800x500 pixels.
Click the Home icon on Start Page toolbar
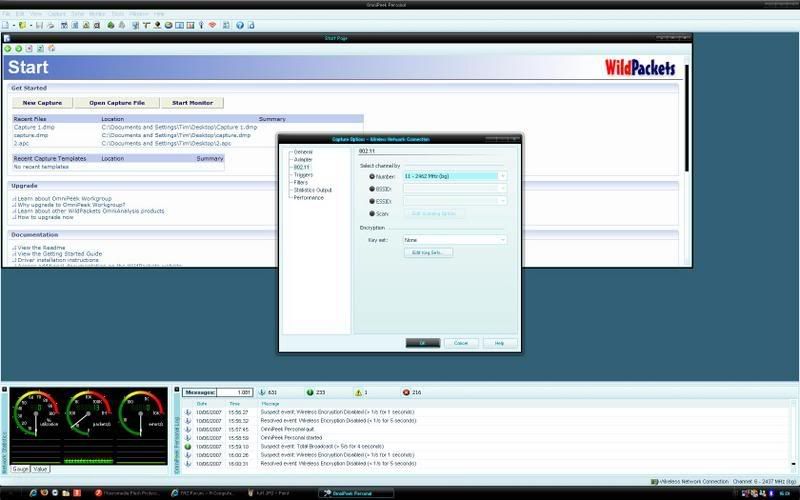tap(51, 48)
